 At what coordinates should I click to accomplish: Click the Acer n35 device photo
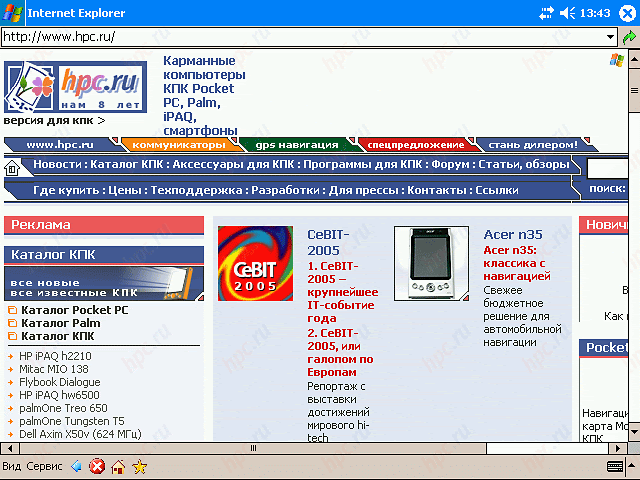(431, 264)
